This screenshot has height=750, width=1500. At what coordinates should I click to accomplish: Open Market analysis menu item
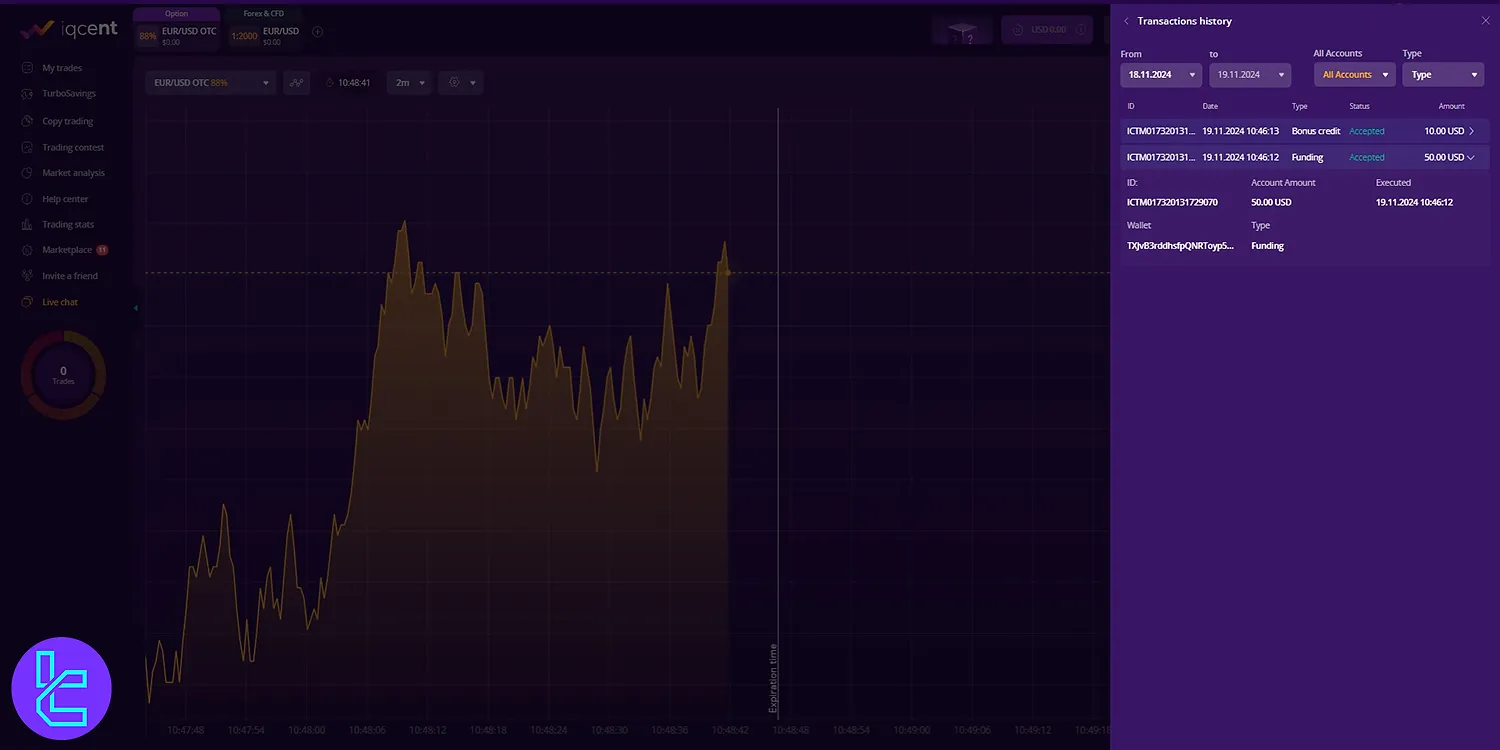73,173
